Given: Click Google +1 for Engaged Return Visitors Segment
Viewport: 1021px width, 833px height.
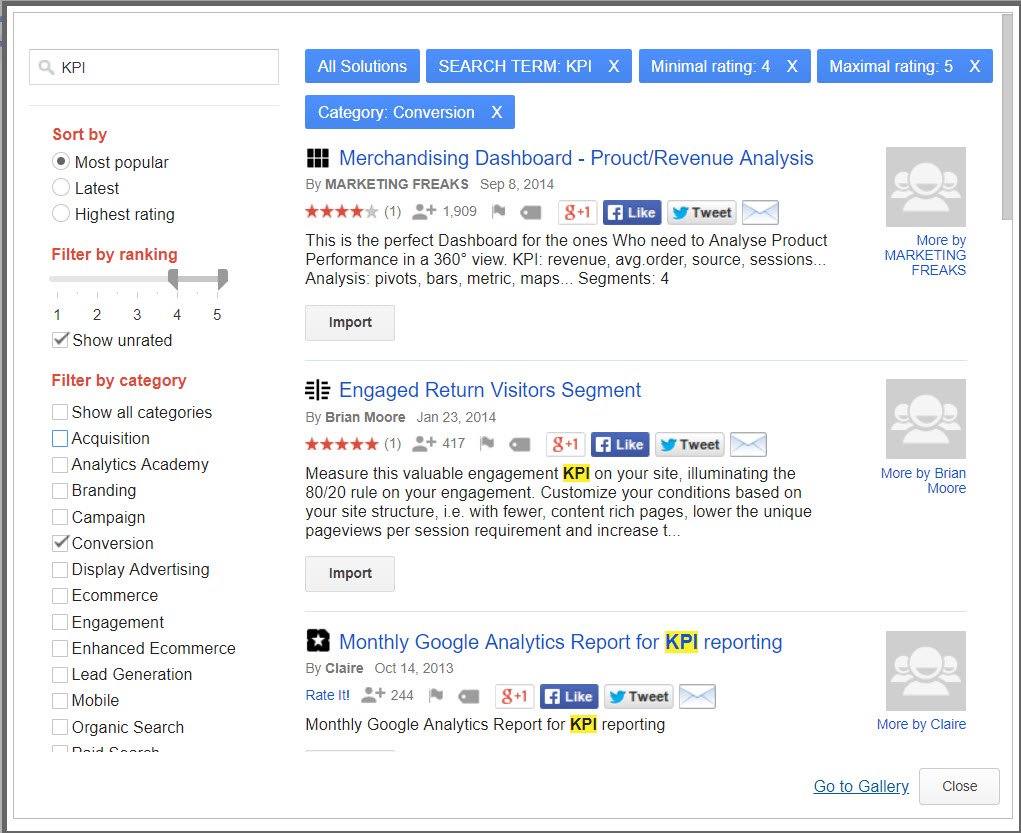Looking at the screenshot, I should click(x=566, y=445).
